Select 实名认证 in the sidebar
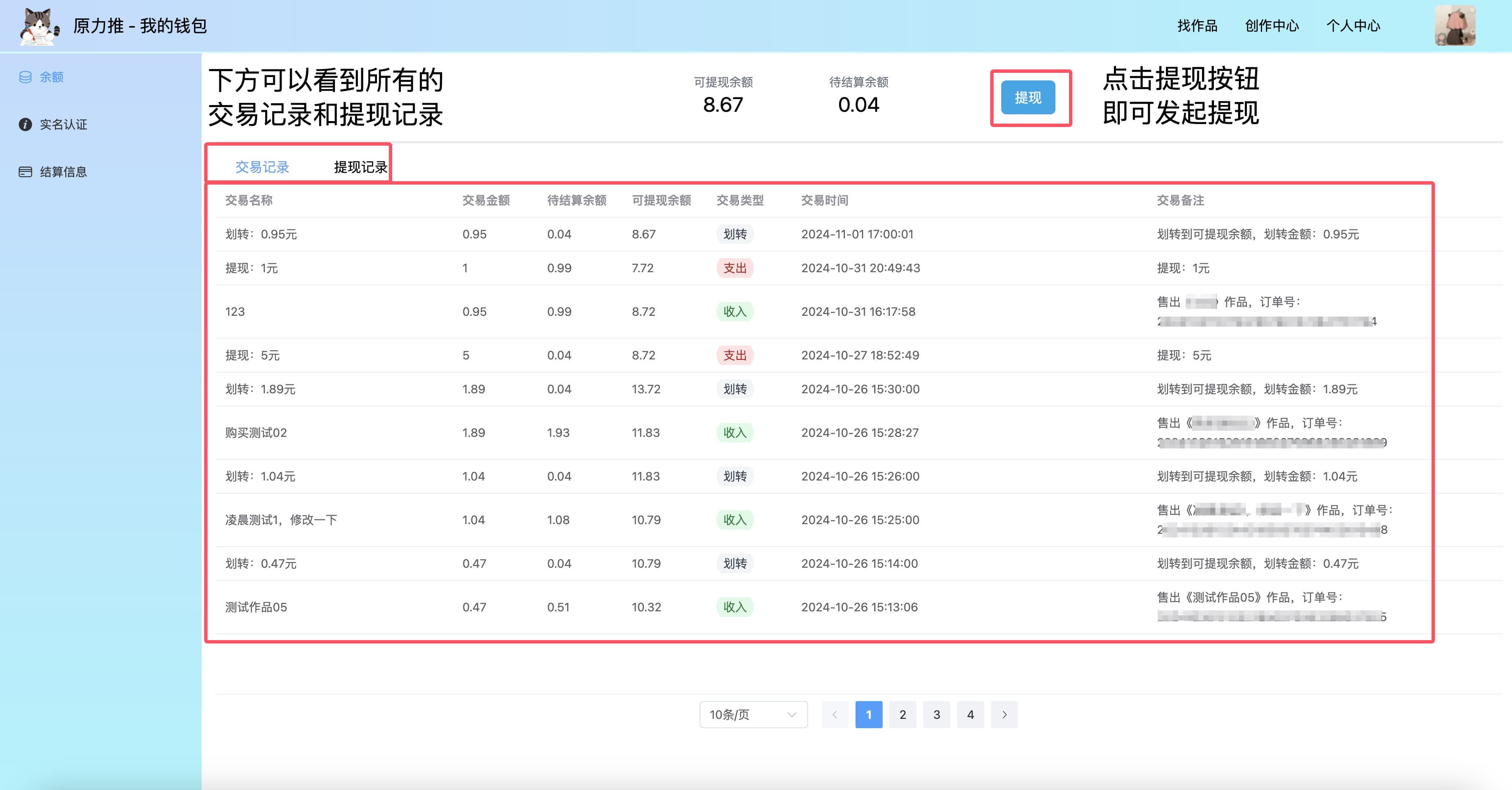1512x790 pixels. (x=64, y=124)
